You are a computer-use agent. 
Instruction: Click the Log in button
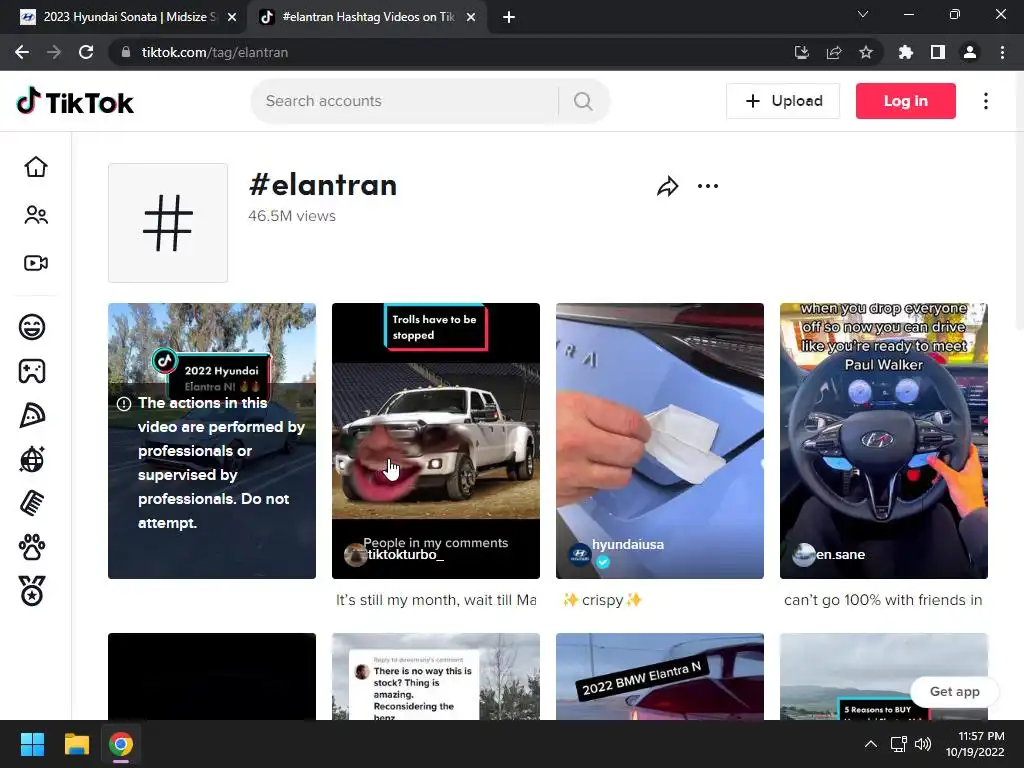906,101
